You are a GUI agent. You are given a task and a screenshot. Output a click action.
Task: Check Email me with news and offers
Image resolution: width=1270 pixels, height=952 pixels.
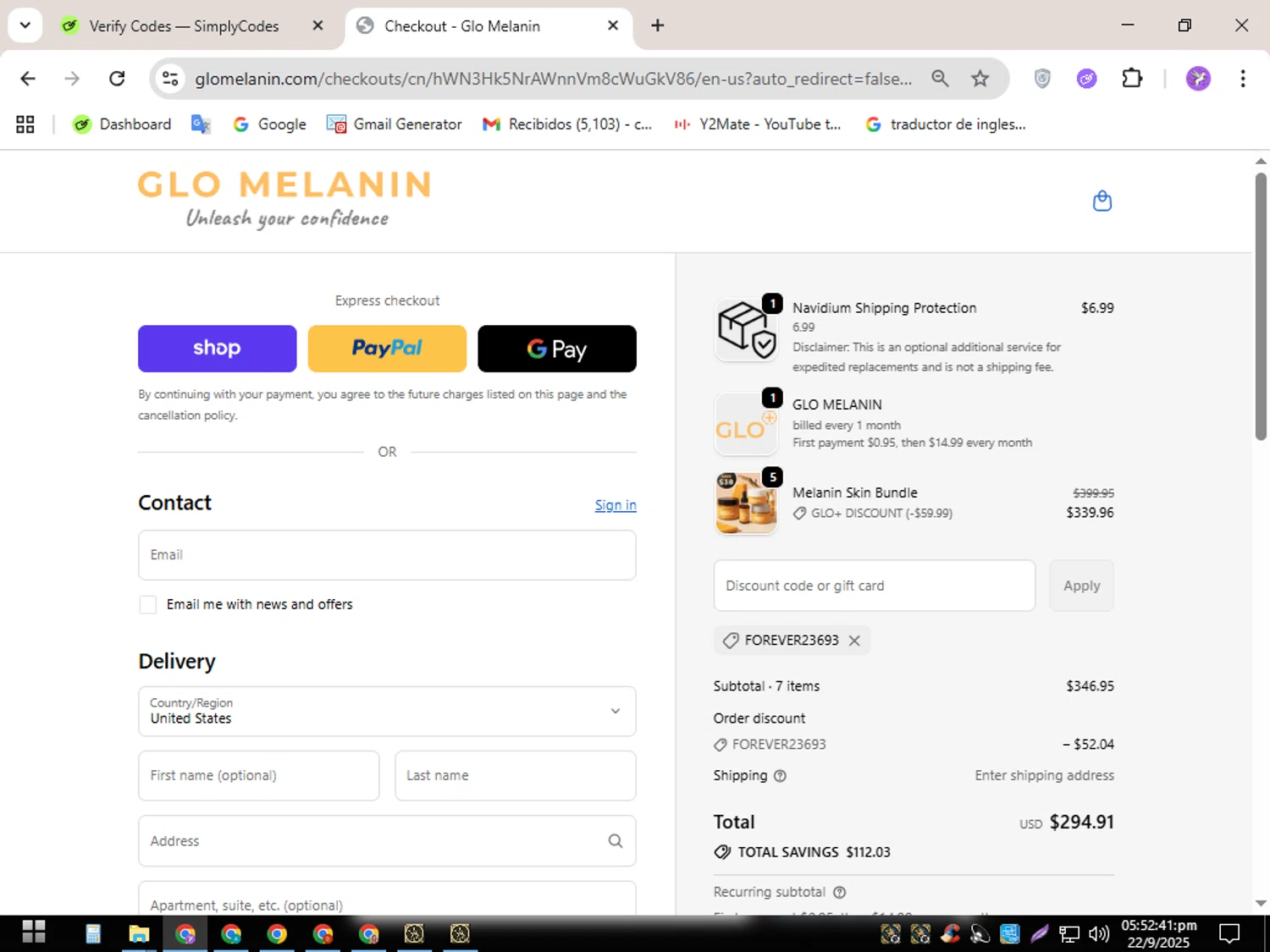[x=148, y=604]
